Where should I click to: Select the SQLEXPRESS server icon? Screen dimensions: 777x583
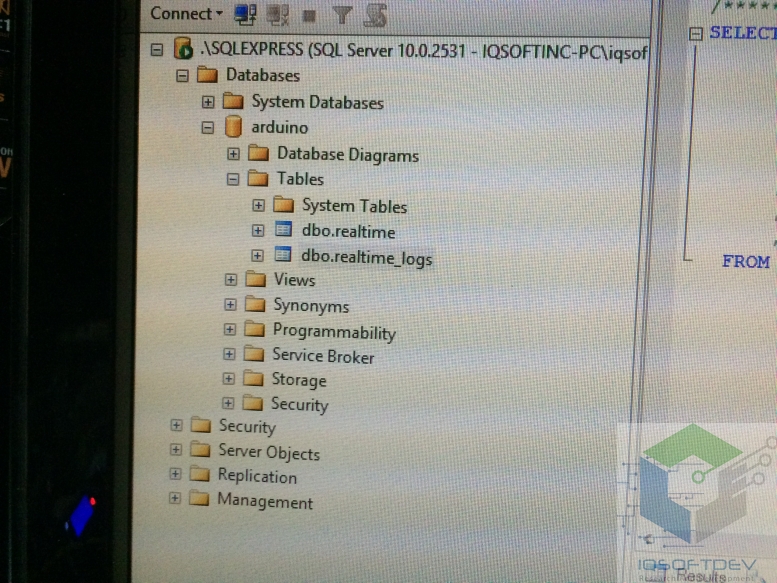[x=183, y=49]
